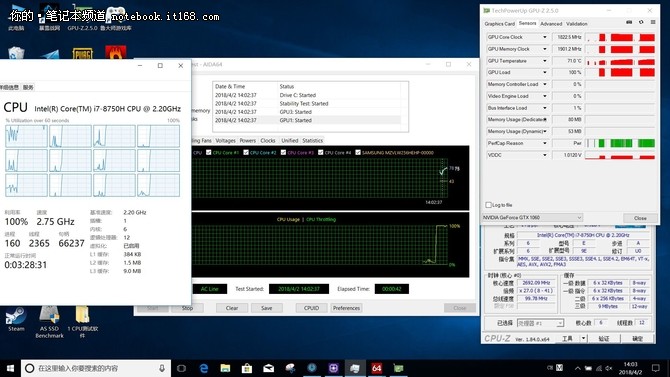Viewport: 670px width, 377px height.
Task: Open the game controller desktop icon
Action: [115, 18]
